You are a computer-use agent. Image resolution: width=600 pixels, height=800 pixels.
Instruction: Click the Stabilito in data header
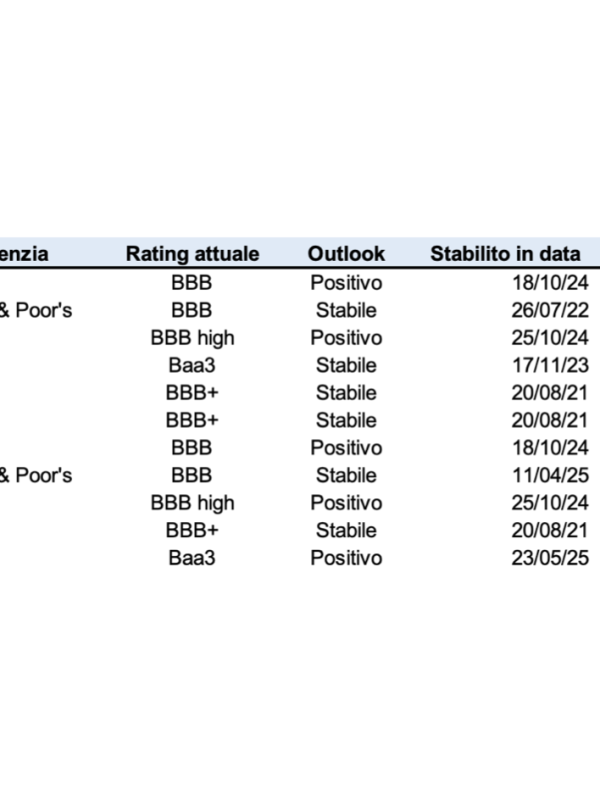505,254
